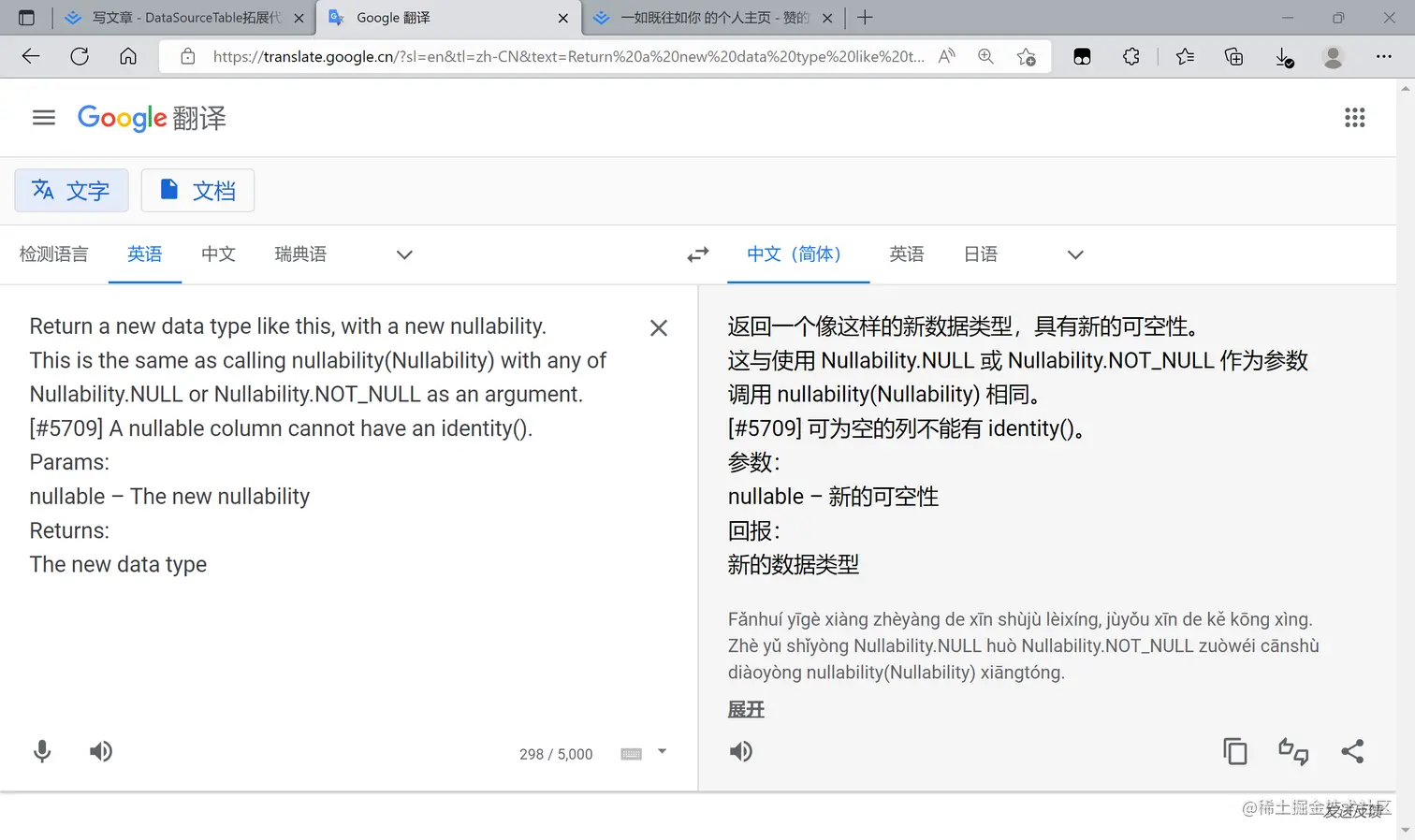
Task: Listen to the source text
Action: pos(101,751)
